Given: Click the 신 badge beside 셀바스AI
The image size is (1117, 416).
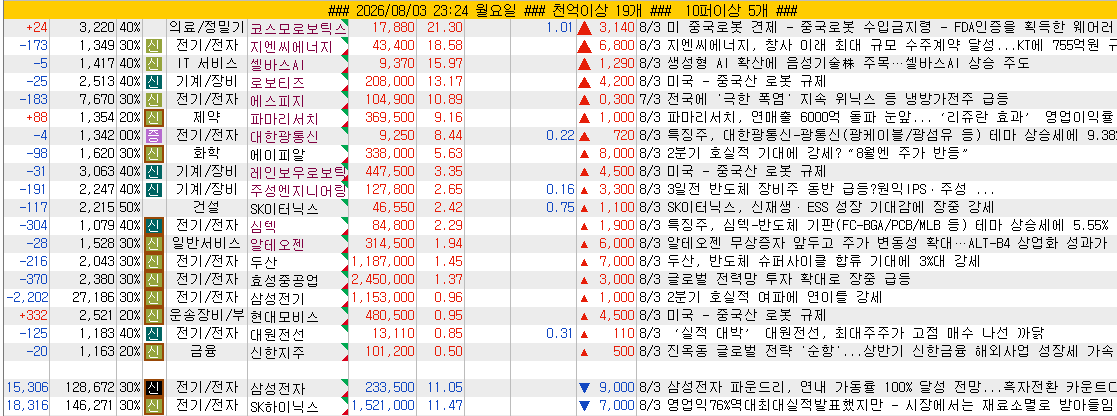Looking at the screenshot, I should coord(153,64).
